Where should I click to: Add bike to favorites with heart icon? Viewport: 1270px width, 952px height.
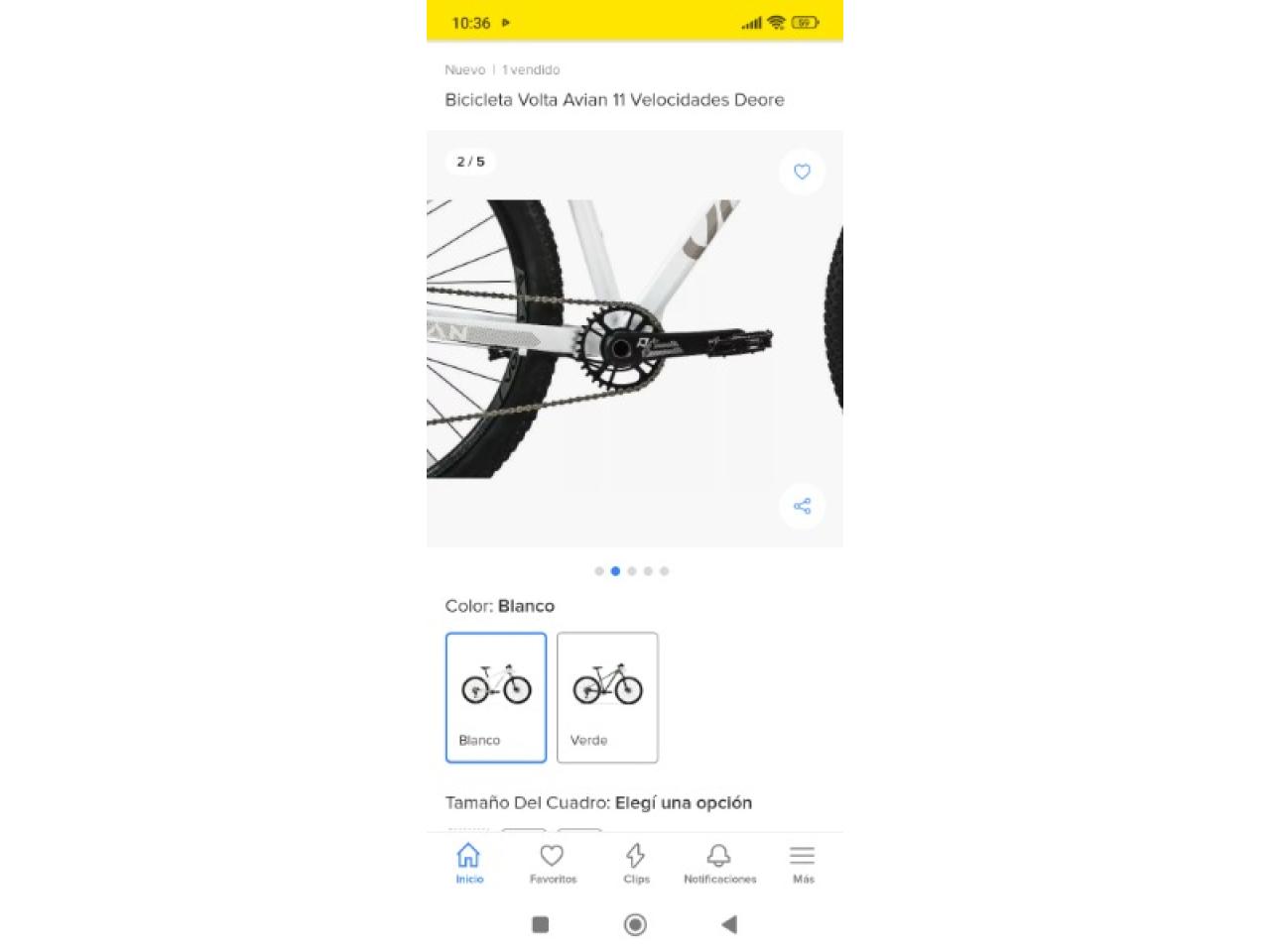(802, 172)
